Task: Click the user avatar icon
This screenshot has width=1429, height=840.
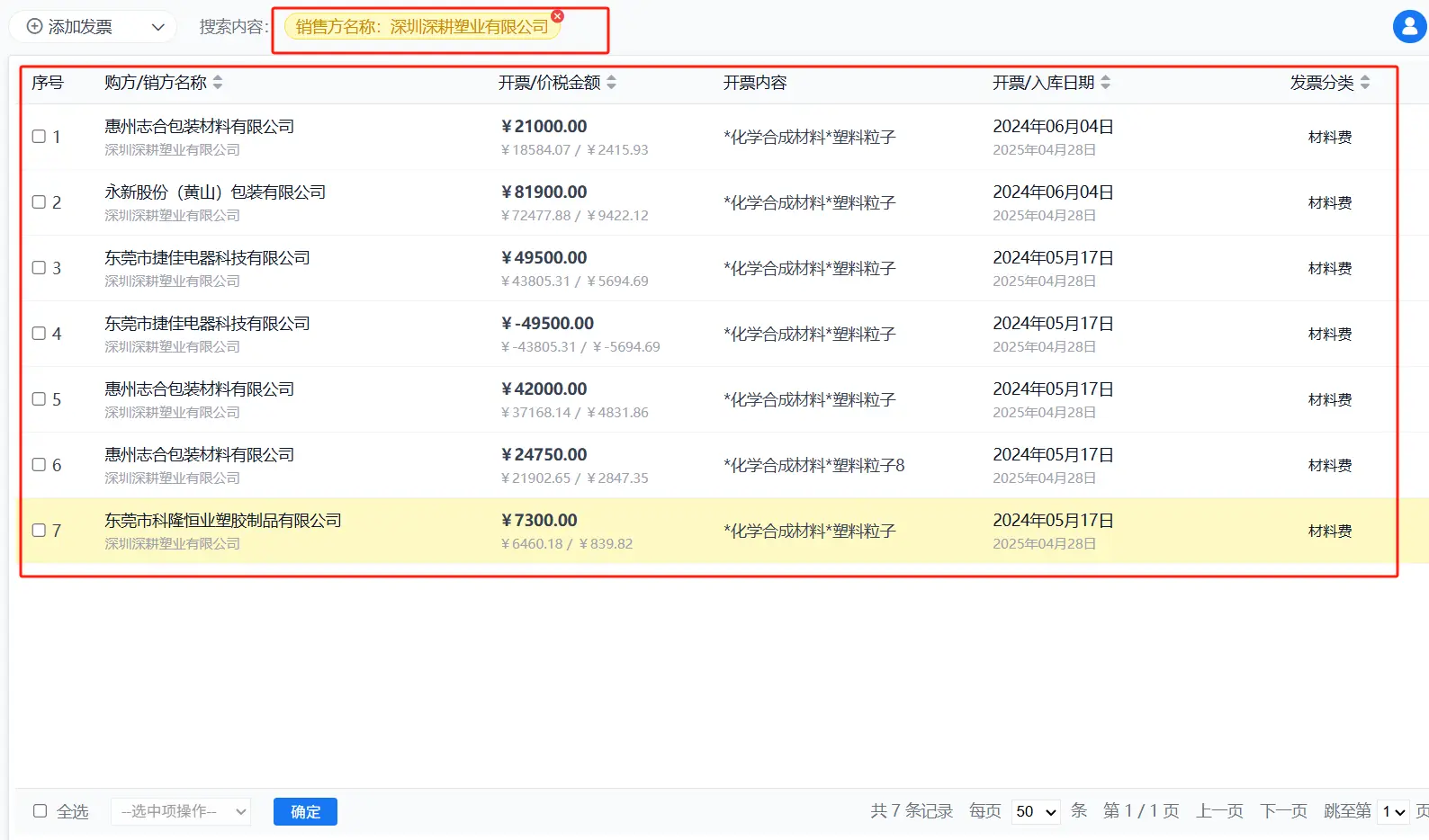Action: pos(1409,26)
